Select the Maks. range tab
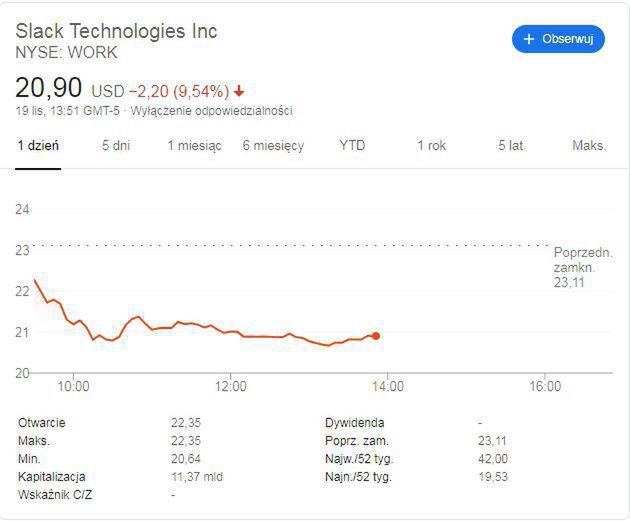Screen dimensions: 630x521 click(x=589, y=145)
